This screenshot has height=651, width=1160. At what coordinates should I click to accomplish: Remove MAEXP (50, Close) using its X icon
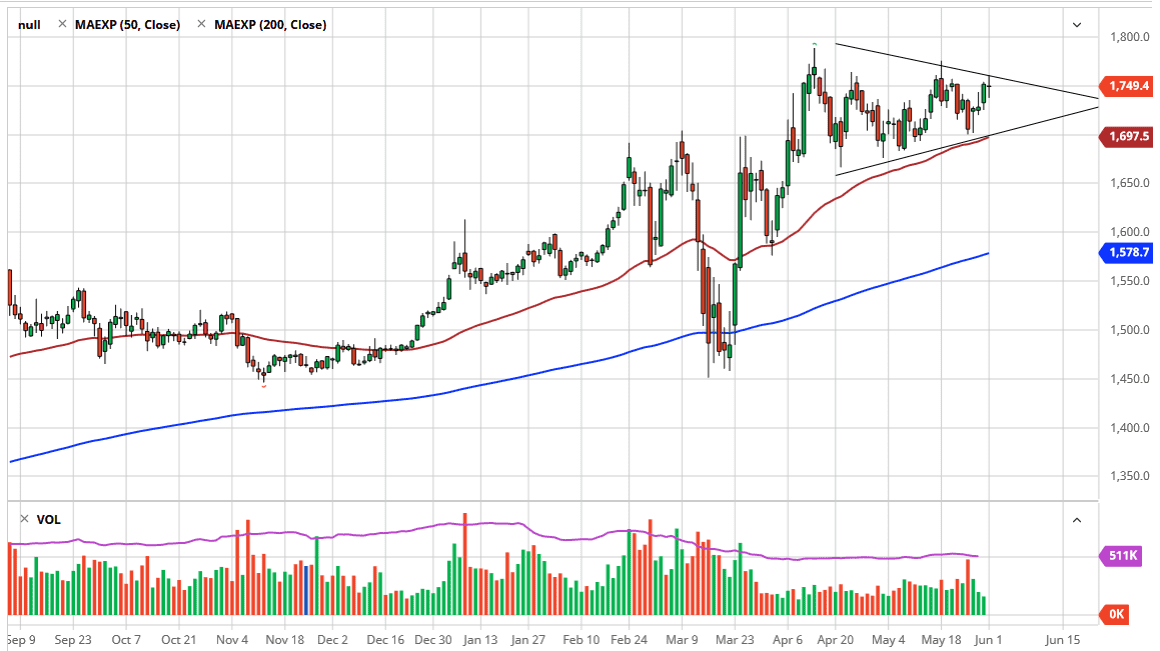pos(63,24)
